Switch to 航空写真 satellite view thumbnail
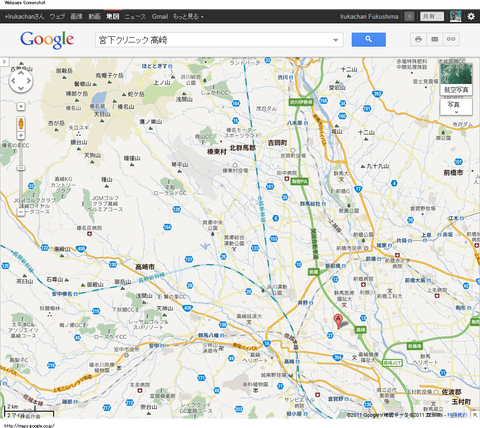Image resolution: width=480 pixels, height=428 pixels. [x=456, y=79]
